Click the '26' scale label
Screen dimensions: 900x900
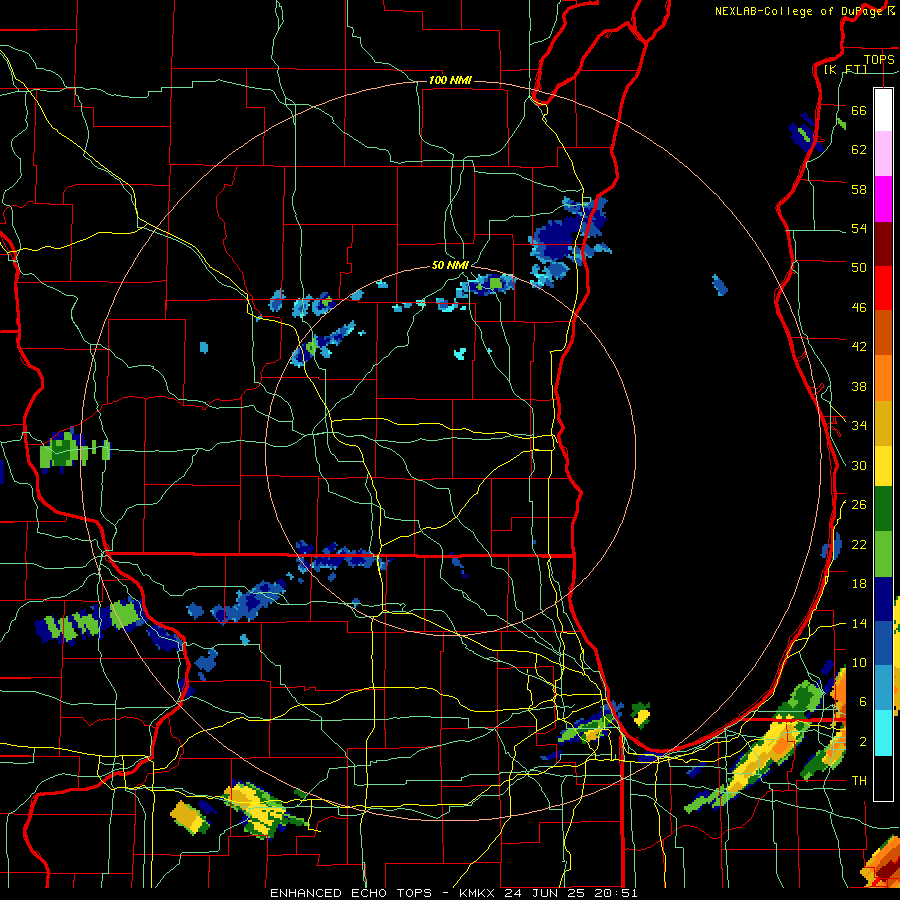click(859, 505)
